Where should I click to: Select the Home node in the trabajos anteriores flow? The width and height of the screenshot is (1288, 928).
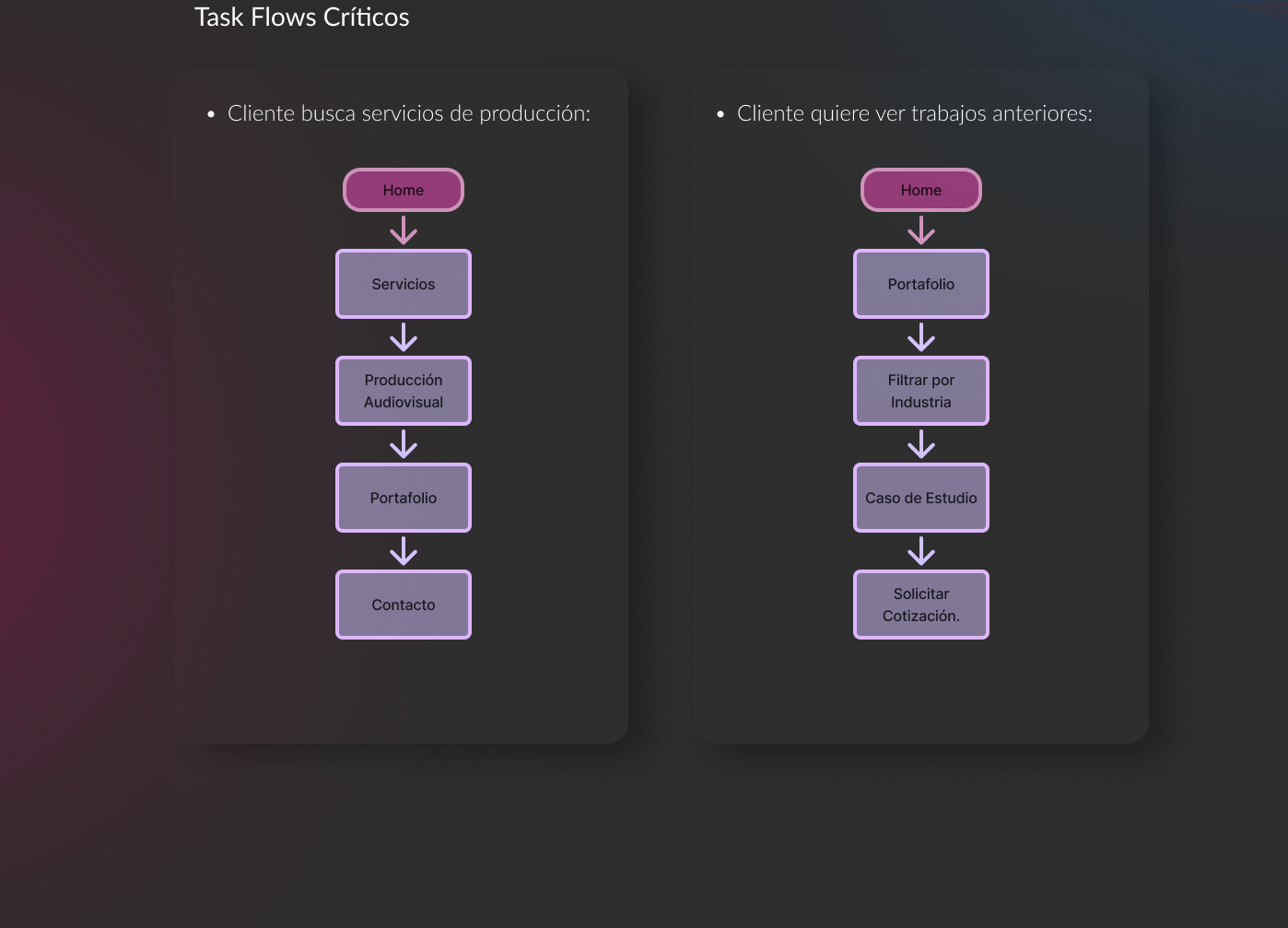(x=921, y=190)
